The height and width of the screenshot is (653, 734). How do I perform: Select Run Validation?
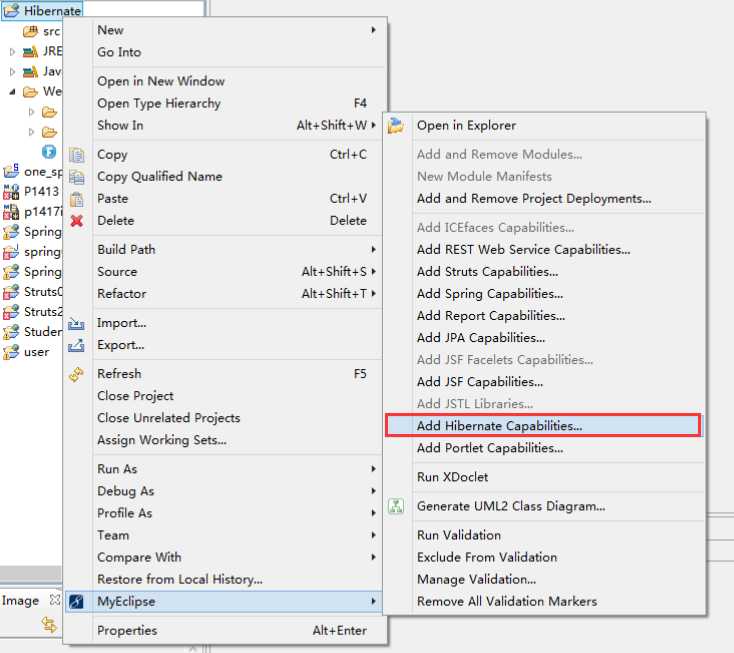(544, 535)
